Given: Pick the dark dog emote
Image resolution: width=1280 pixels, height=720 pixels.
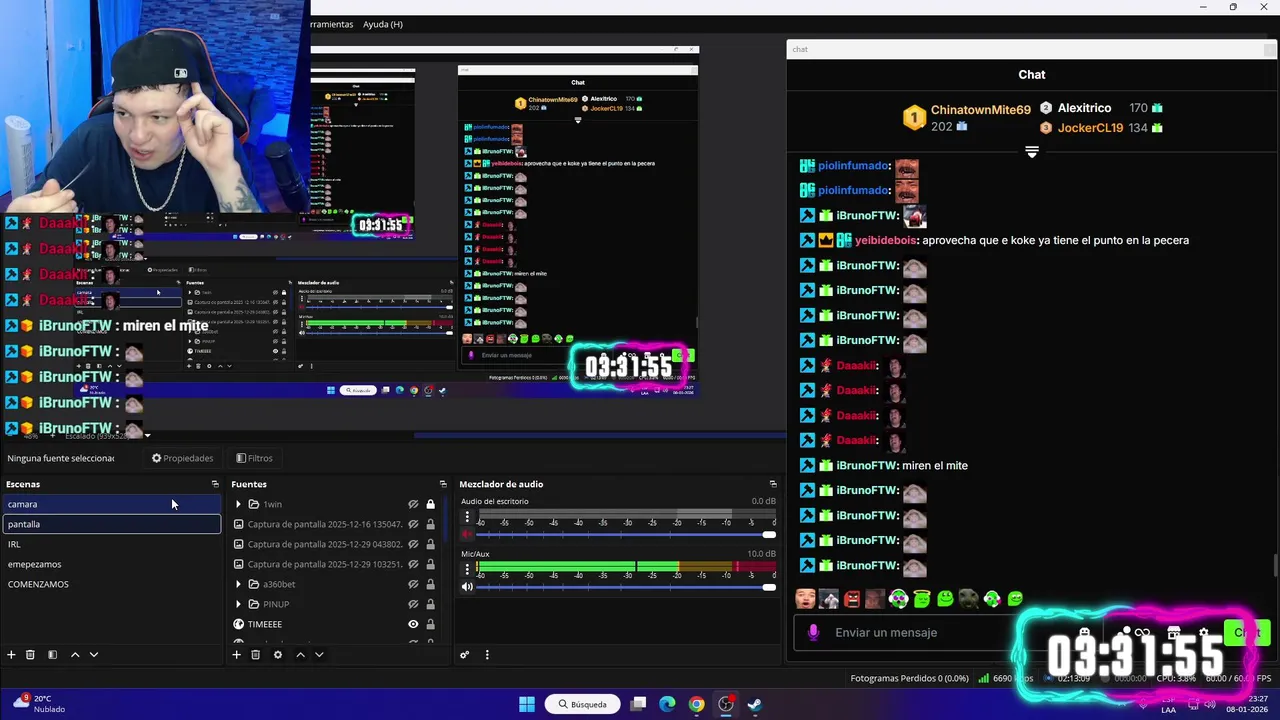Looking at the screenshot, I should (x=968, y=599).
